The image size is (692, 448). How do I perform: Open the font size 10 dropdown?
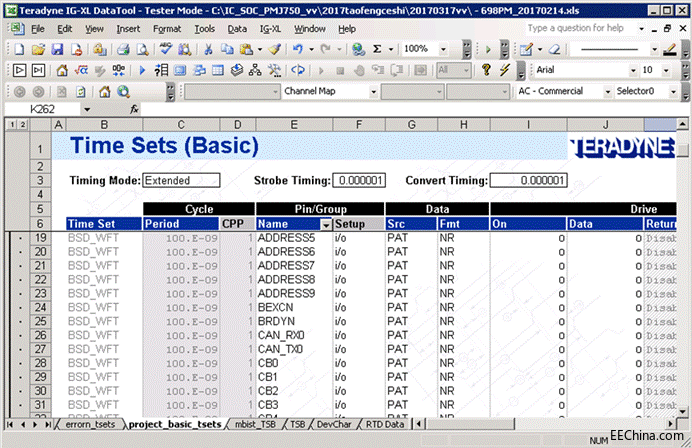[x=666, y=70]
